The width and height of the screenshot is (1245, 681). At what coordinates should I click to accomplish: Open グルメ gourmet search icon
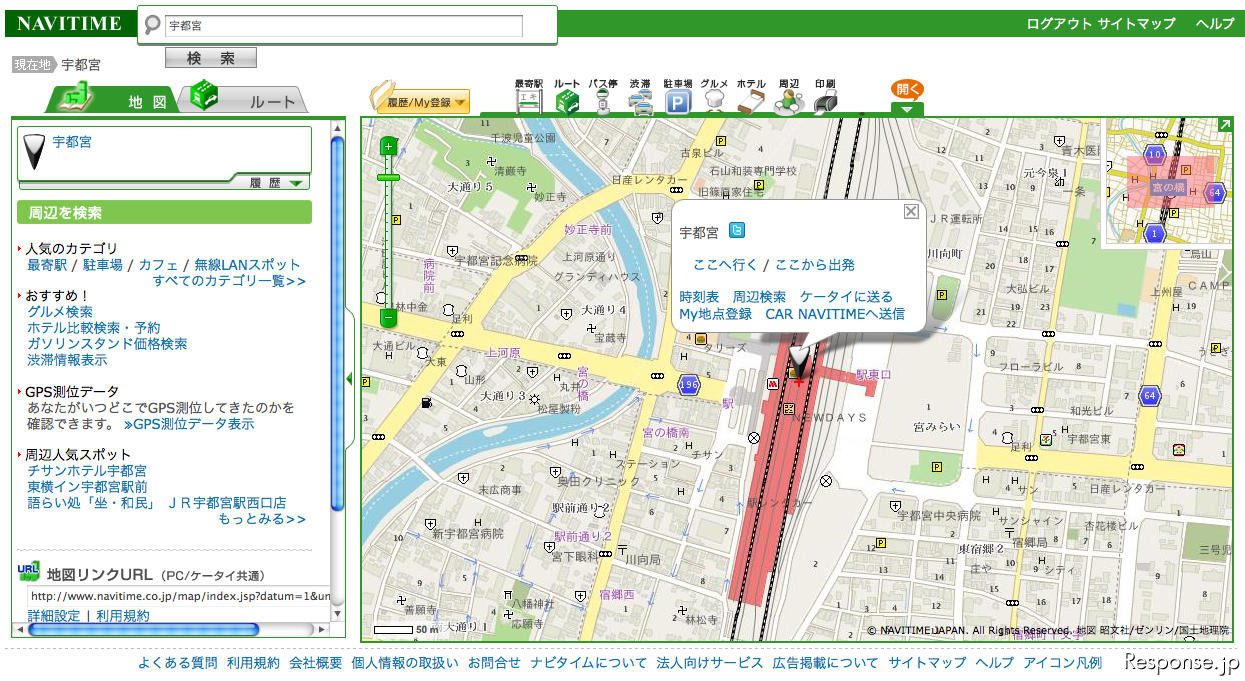coord(714,99)
